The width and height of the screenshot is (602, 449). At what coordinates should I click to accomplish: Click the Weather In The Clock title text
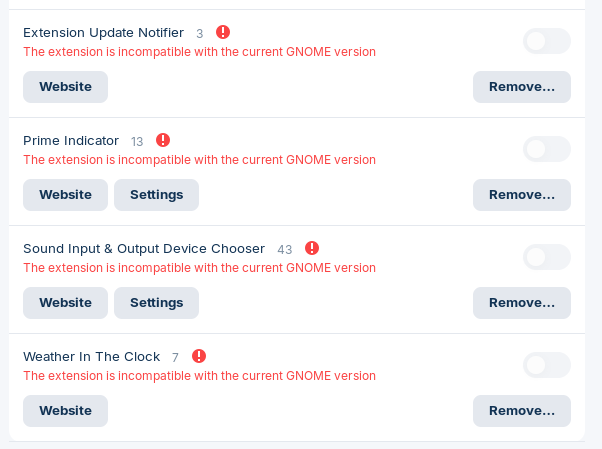pos(91,356)
